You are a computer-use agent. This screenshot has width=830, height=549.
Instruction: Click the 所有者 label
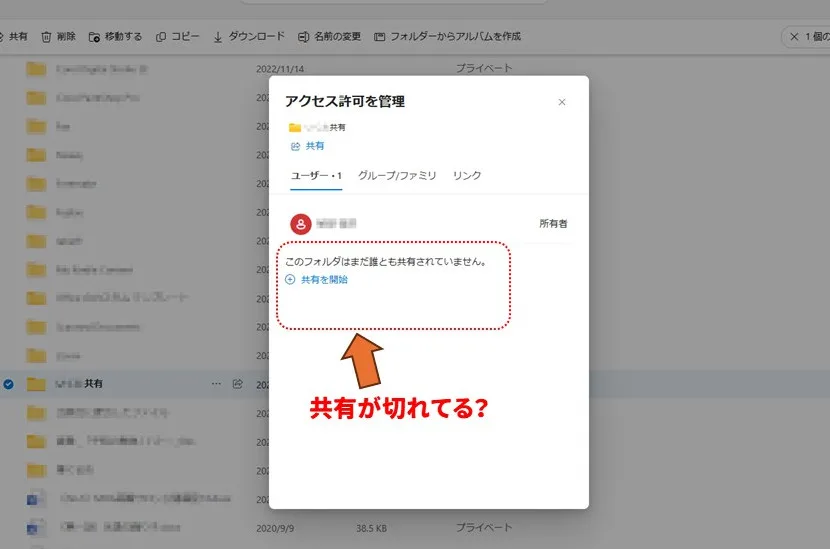point(553,224)
